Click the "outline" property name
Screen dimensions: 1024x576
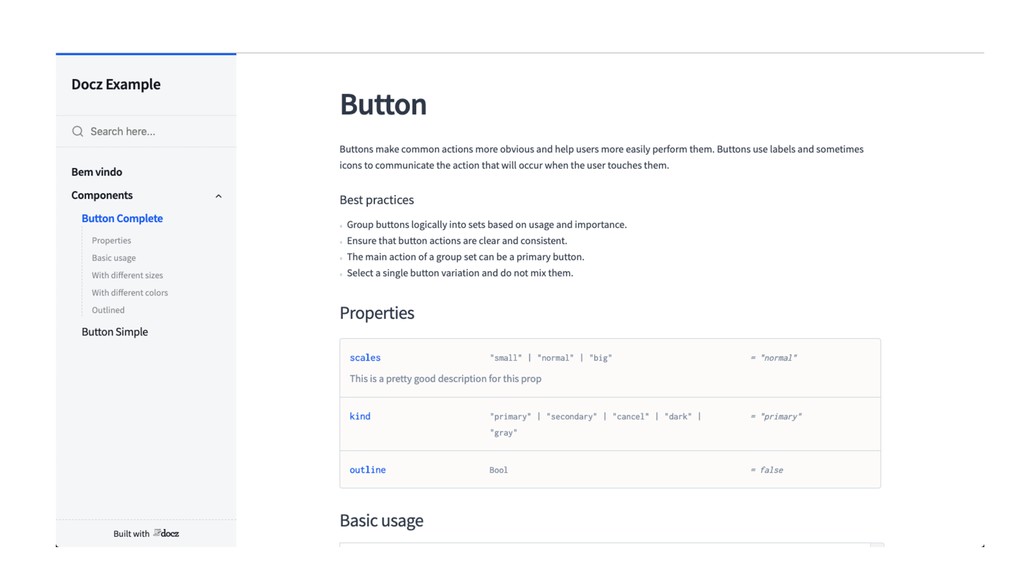click(367, 470)
